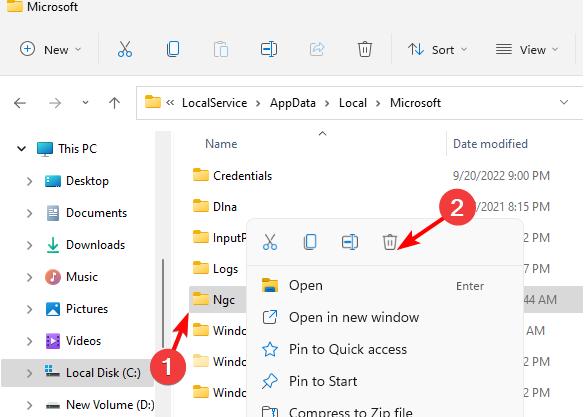Sort by the Name column header

pyautogui.click(x=221, y=144)
